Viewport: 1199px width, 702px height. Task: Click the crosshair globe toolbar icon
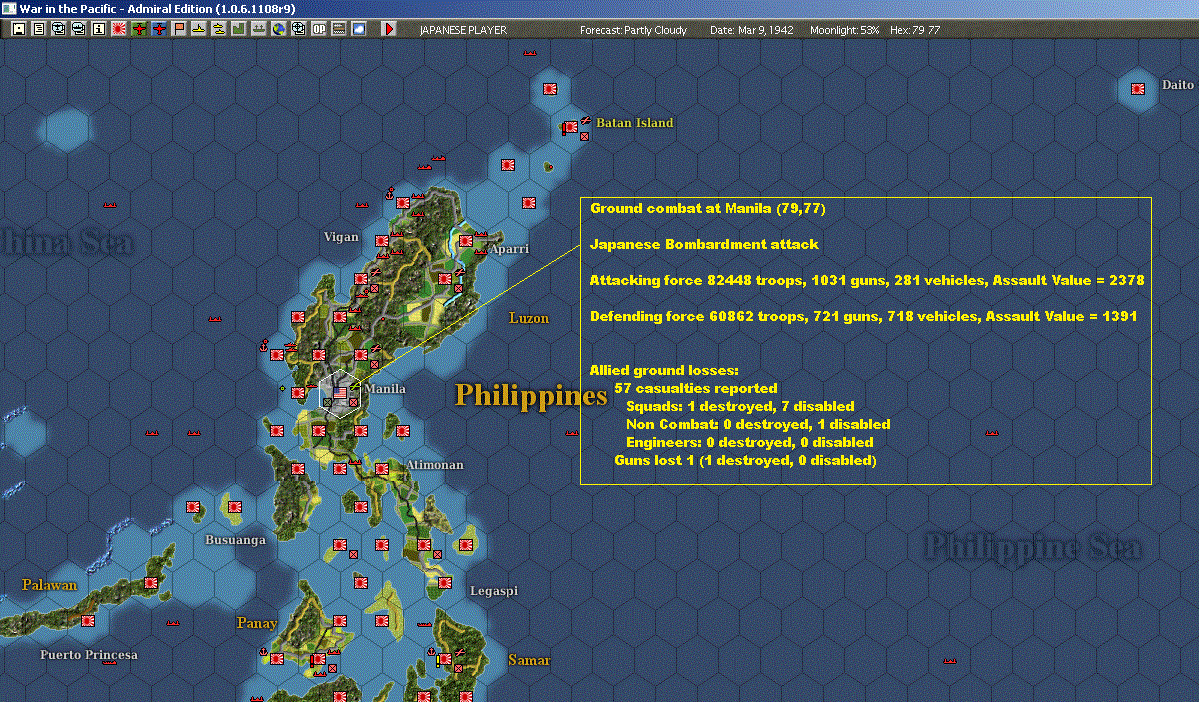click(298, 29)
